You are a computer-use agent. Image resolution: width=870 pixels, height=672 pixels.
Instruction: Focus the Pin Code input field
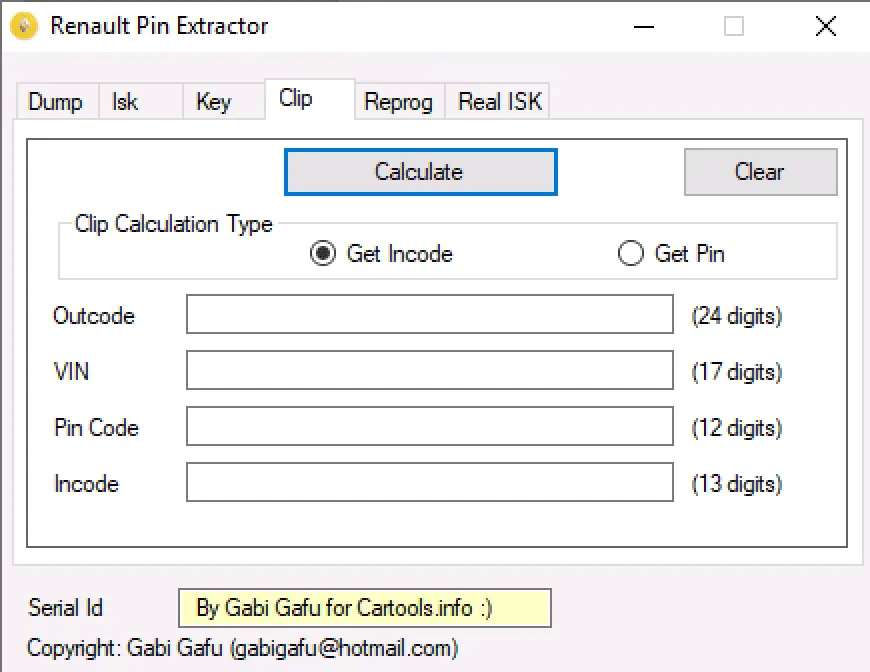click(430, 426)
